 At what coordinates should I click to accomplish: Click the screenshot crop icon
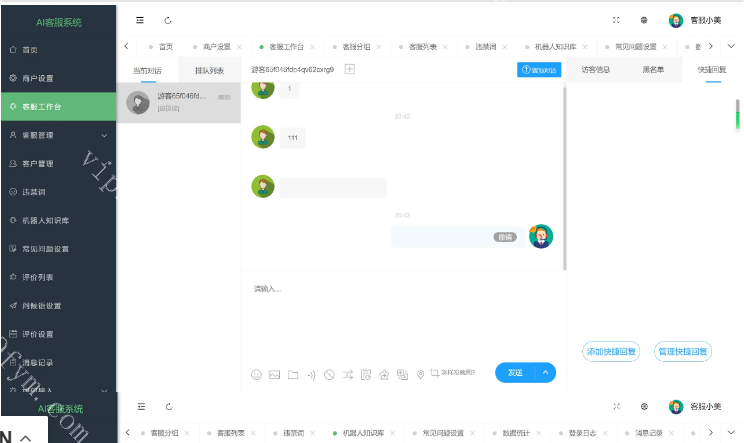coord(434,373)
